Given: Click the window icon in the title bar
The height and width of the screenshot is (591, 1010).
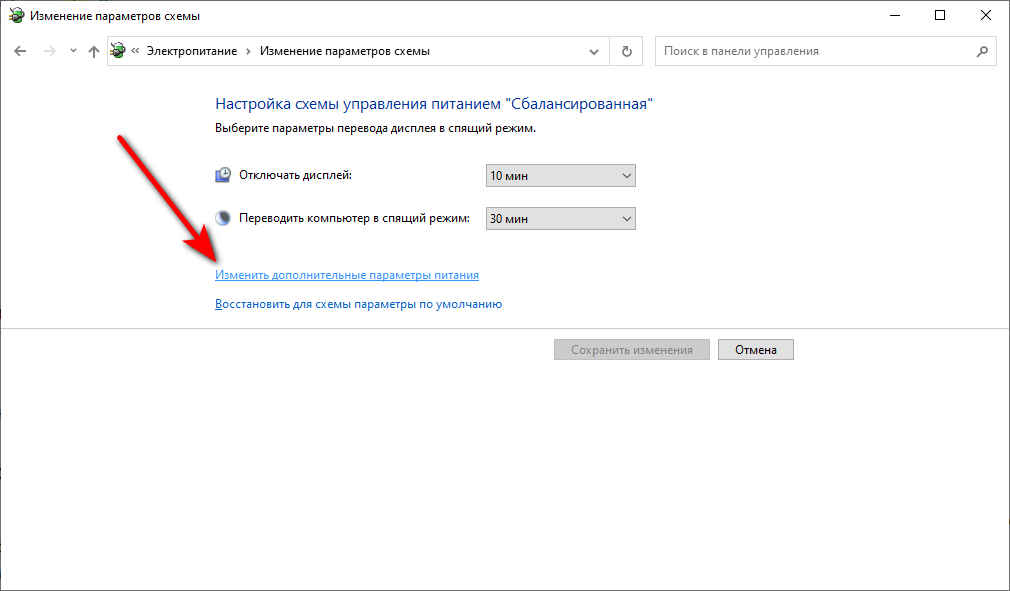Looking at the screenshot, I should (17, 15).
